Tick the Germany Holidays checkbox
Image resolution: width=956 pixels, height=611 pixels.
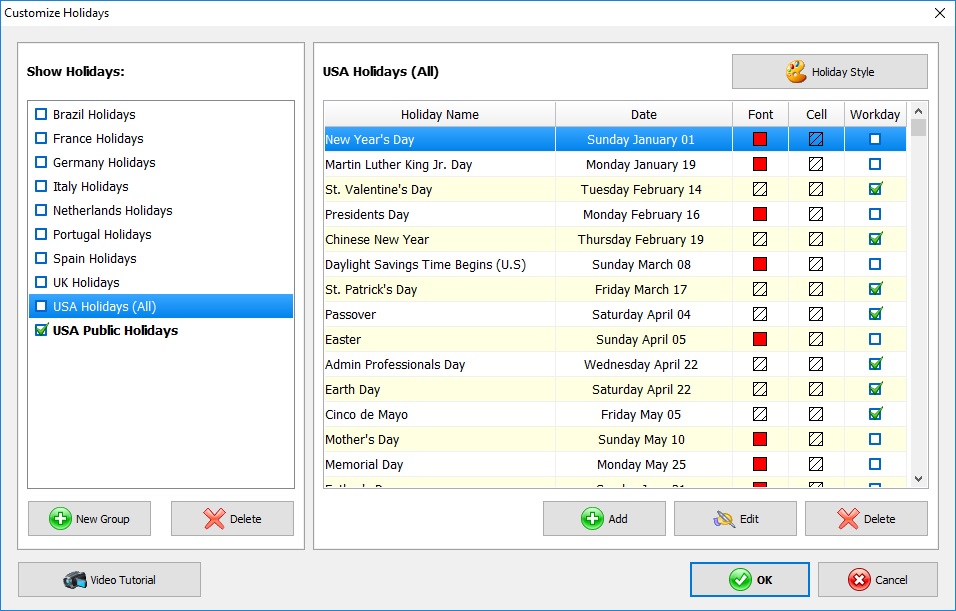[41, 162]
